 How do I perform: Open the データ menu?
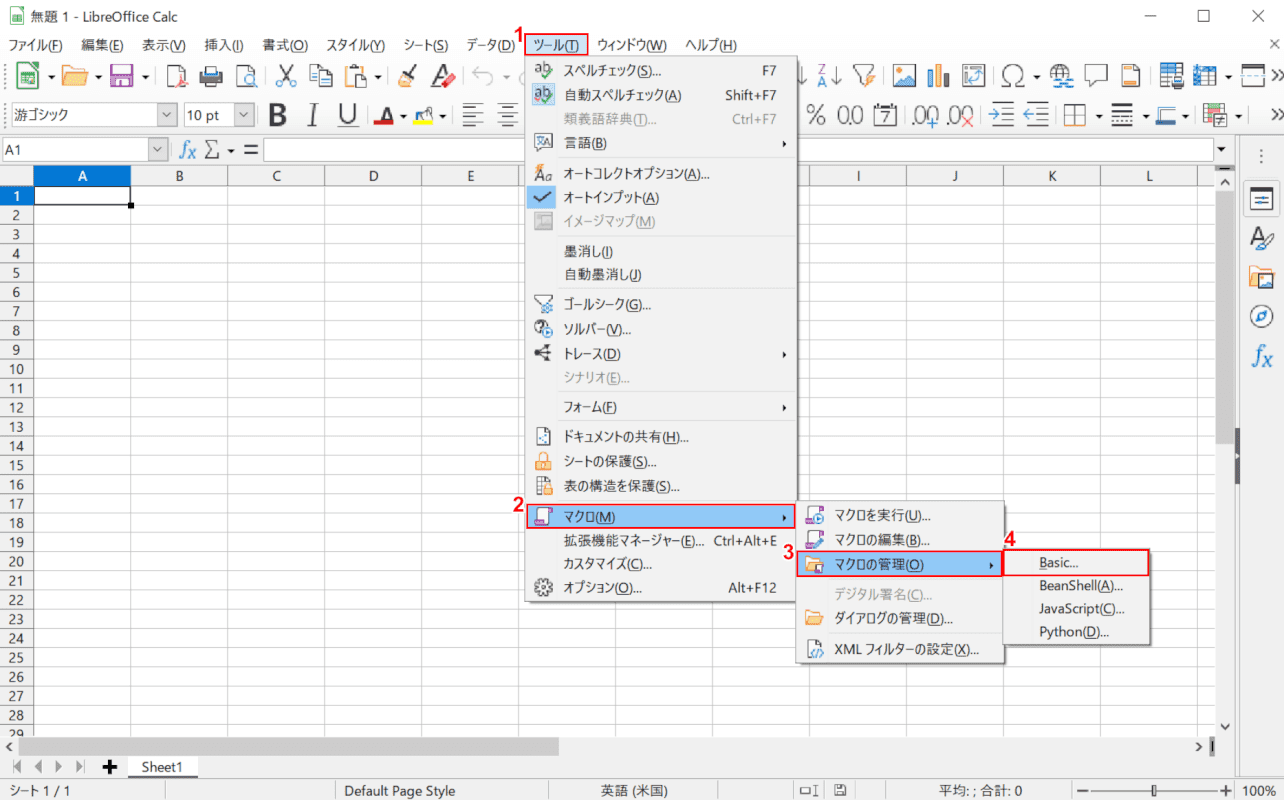[491, 45]
